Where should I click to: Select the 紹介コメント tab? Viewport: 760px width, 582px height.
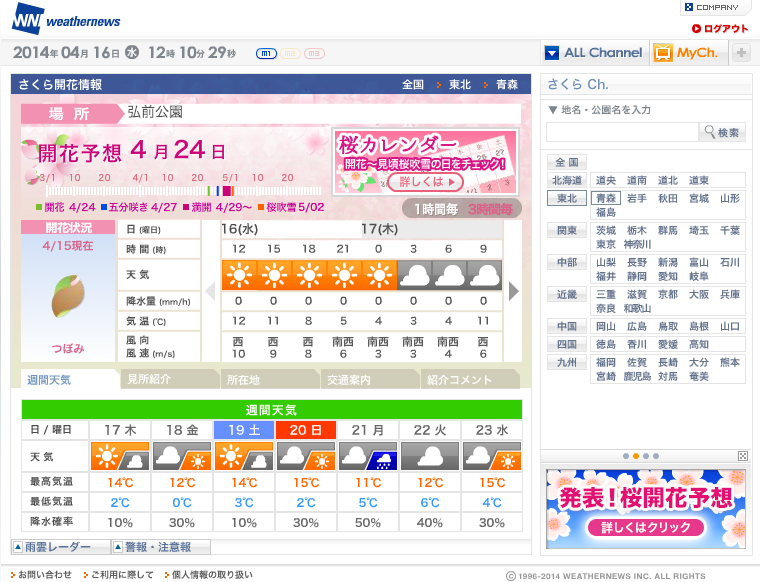(x=469, y=379)
